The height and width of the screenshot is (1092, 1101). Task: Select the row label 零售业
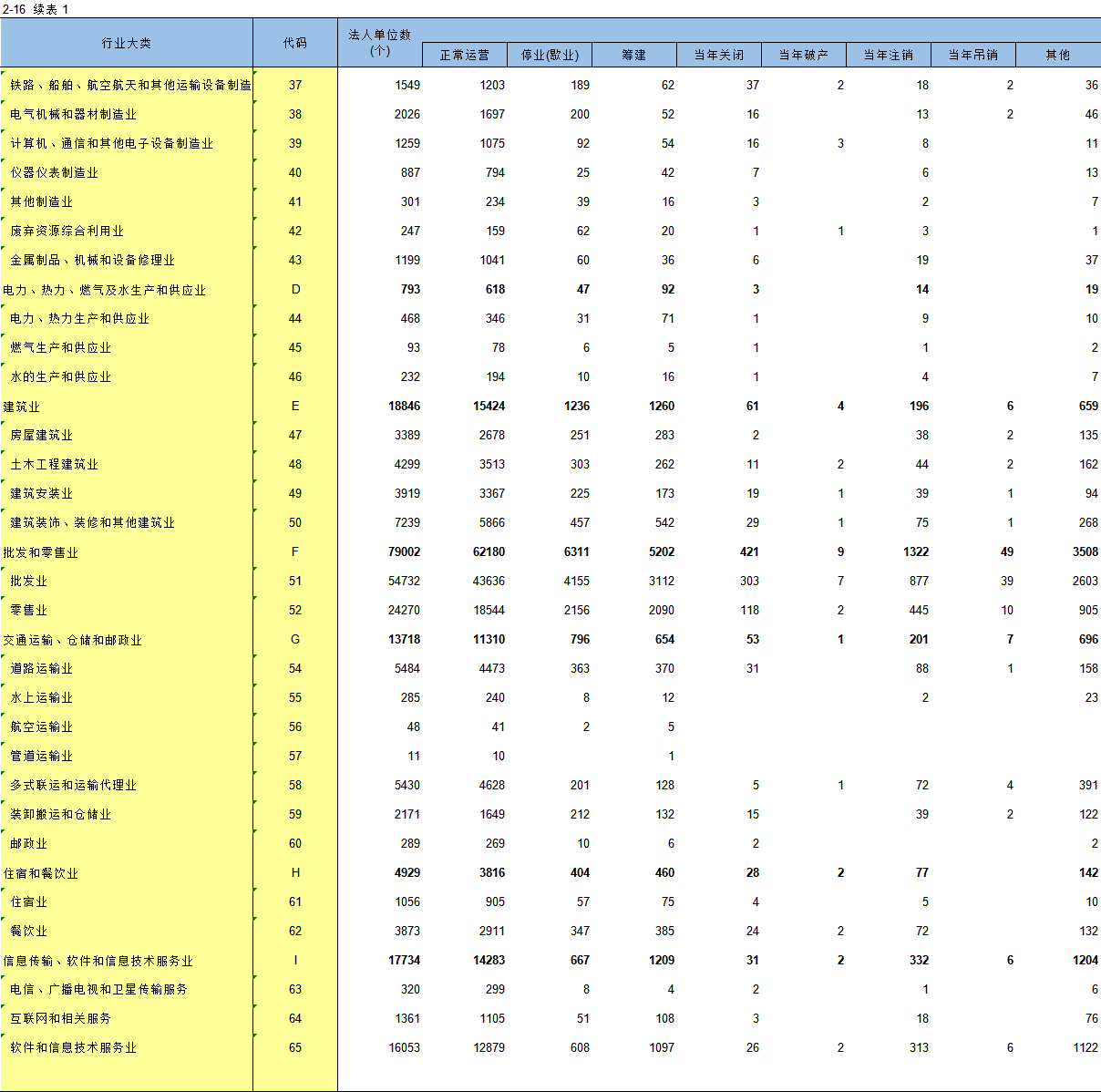28,610
